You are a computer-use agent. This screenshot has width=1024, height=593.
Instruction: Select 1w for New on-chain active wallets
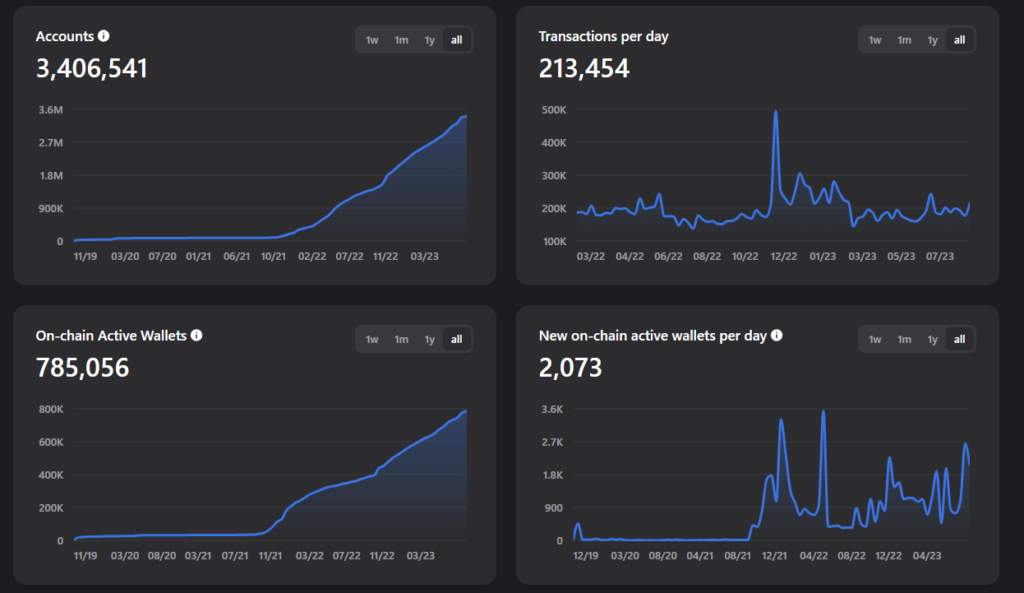[875, 339]
